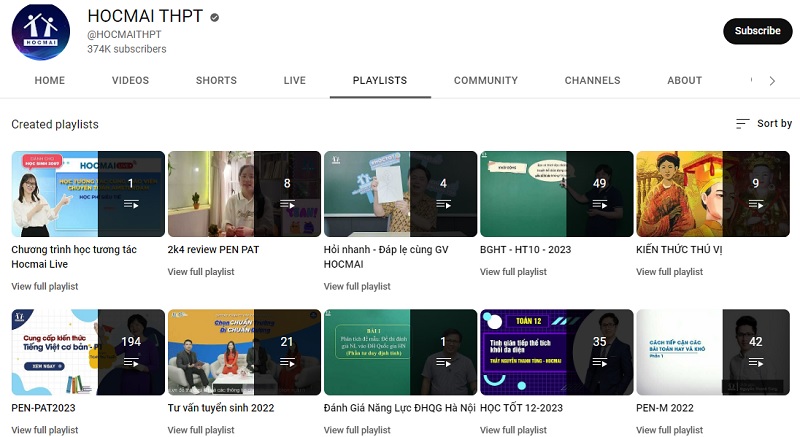This screenshot has width=800, height=437.
Task: Click playlist queue icon on PEN-M 2022 thumbnail
Action: tap(755, 362)
